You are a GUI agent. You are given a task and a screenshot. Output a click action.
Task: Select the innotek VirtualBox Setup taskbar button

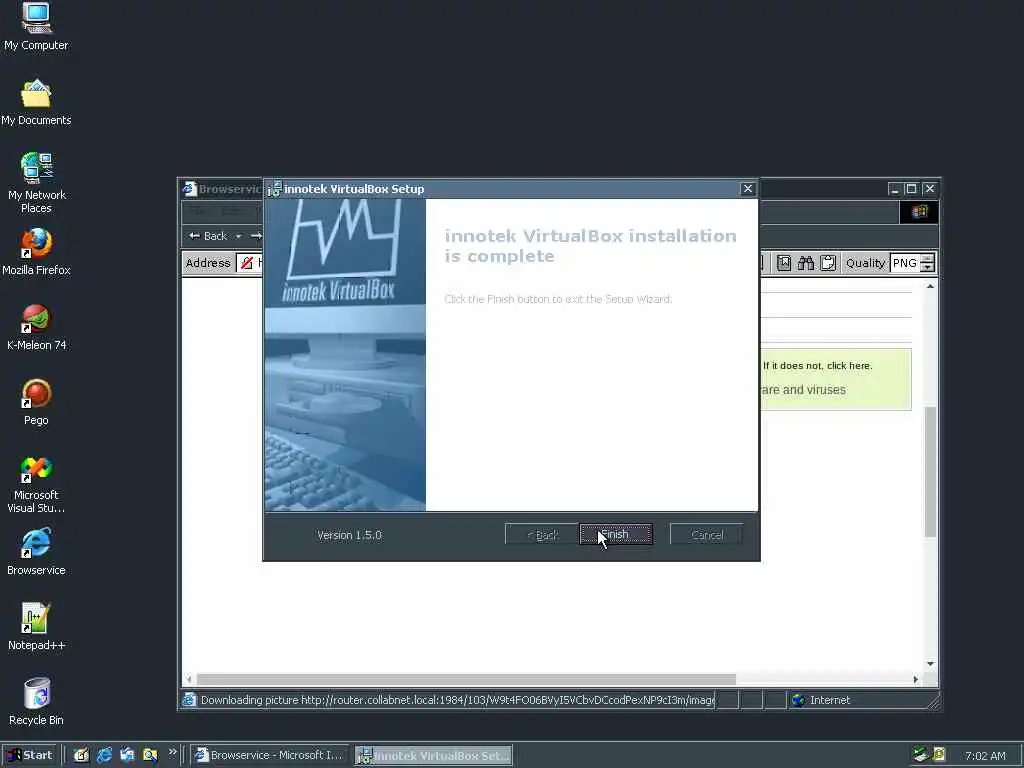(434, 755)
